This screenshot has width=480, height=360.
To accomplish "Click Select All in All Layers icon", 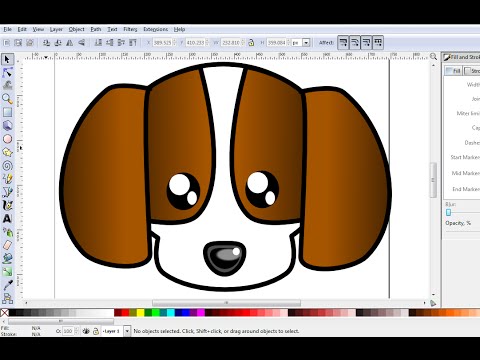I will [18, 43].
